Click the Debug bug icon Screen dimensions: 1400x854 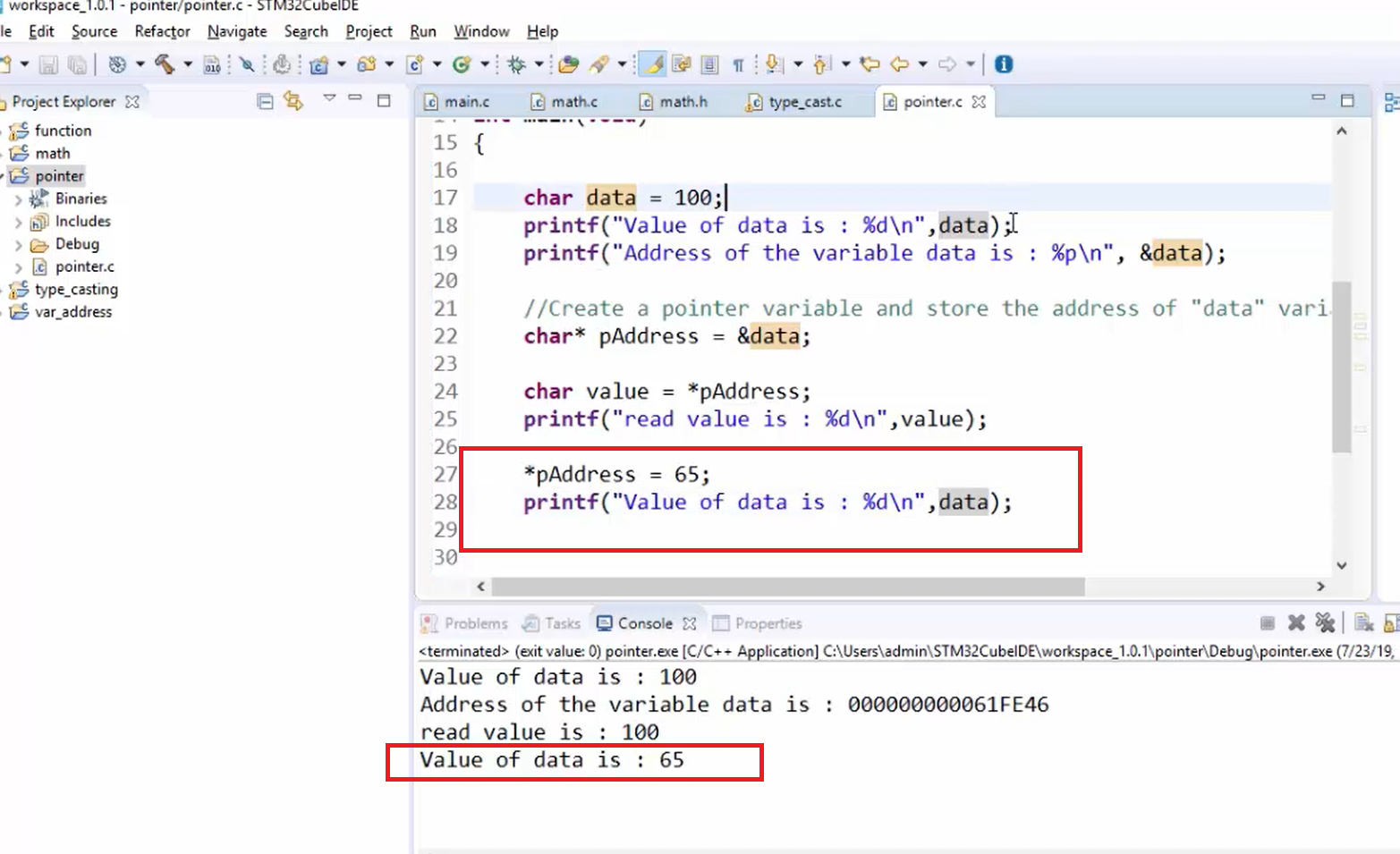pyautogui.click(x=516, y=64)
